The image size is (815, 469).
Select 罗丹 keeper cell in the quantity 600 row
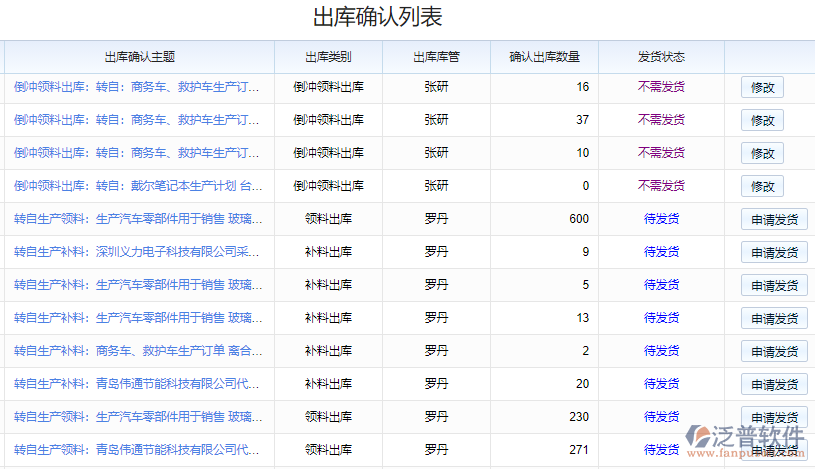point(437,219)
